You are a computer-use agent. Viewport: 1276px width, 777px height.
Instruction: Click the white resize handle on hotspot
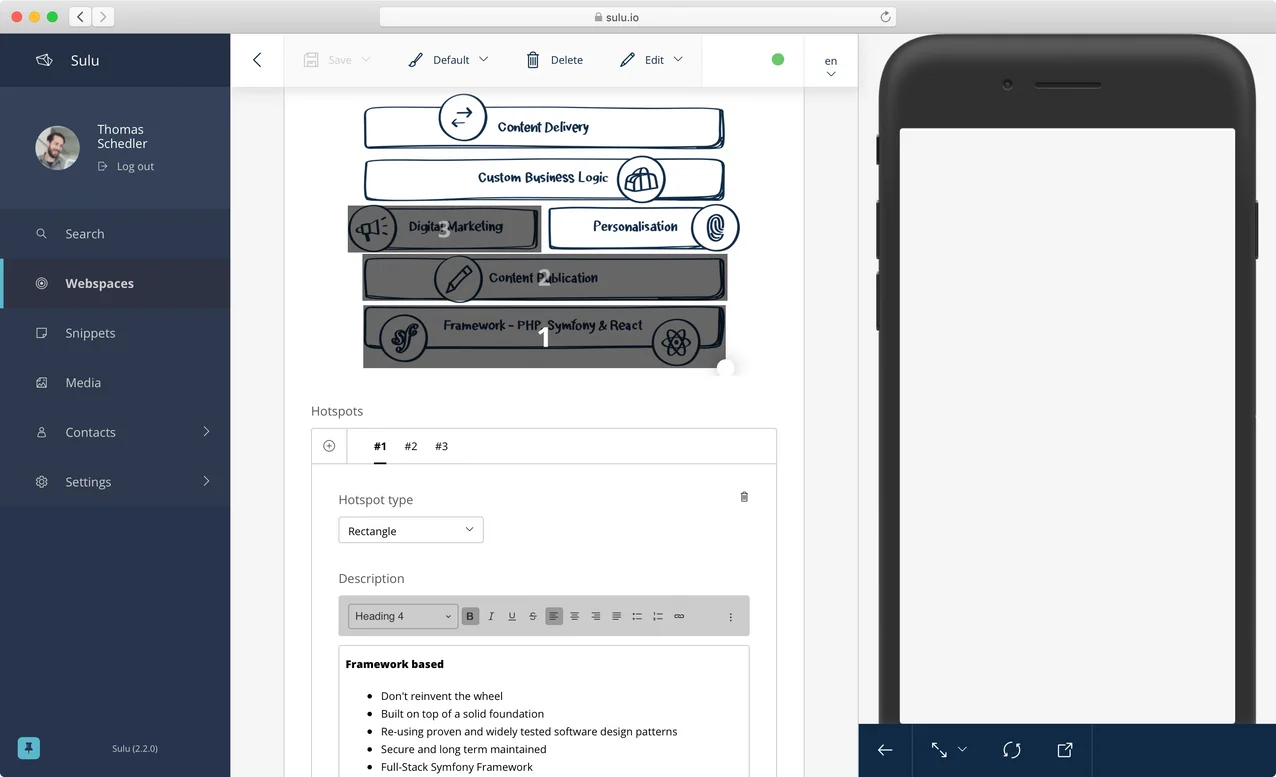pyautogui.click(x=725, y=367)
